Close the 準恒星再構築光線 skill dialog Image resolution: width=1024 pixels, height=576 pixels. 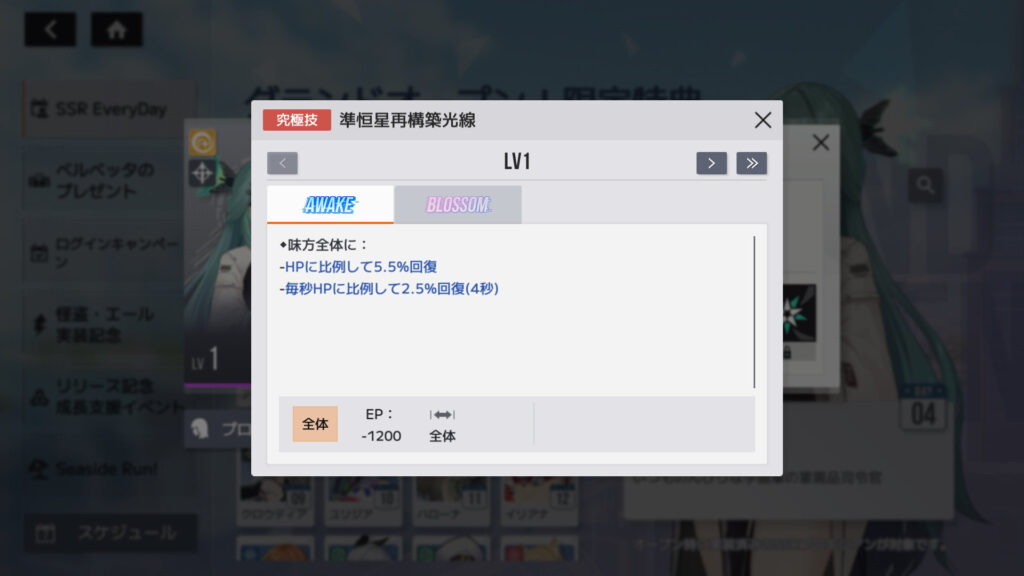point(762,120)
